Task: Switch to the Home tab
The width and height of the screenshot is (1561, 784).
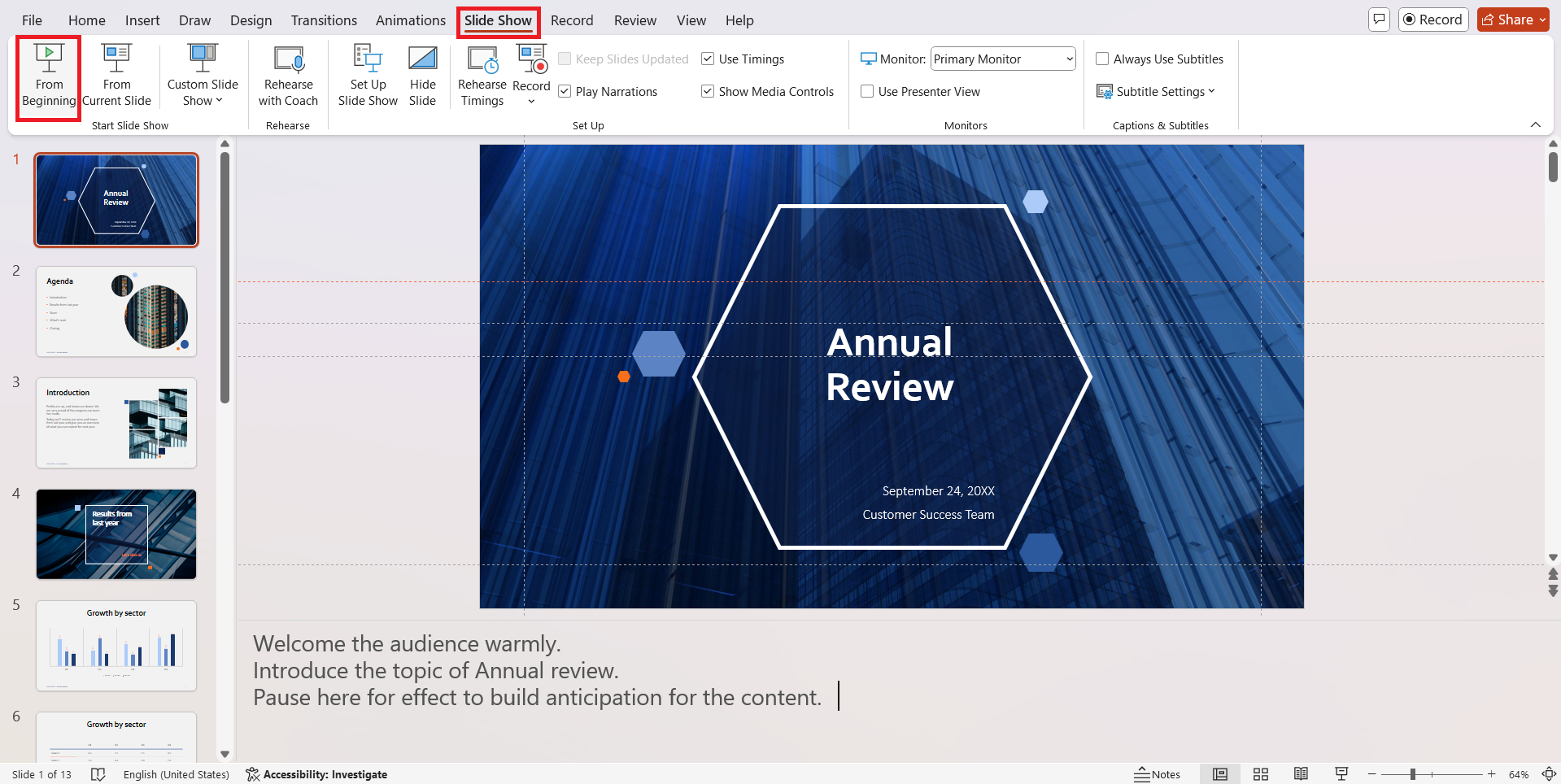Action: pos(87,20)
